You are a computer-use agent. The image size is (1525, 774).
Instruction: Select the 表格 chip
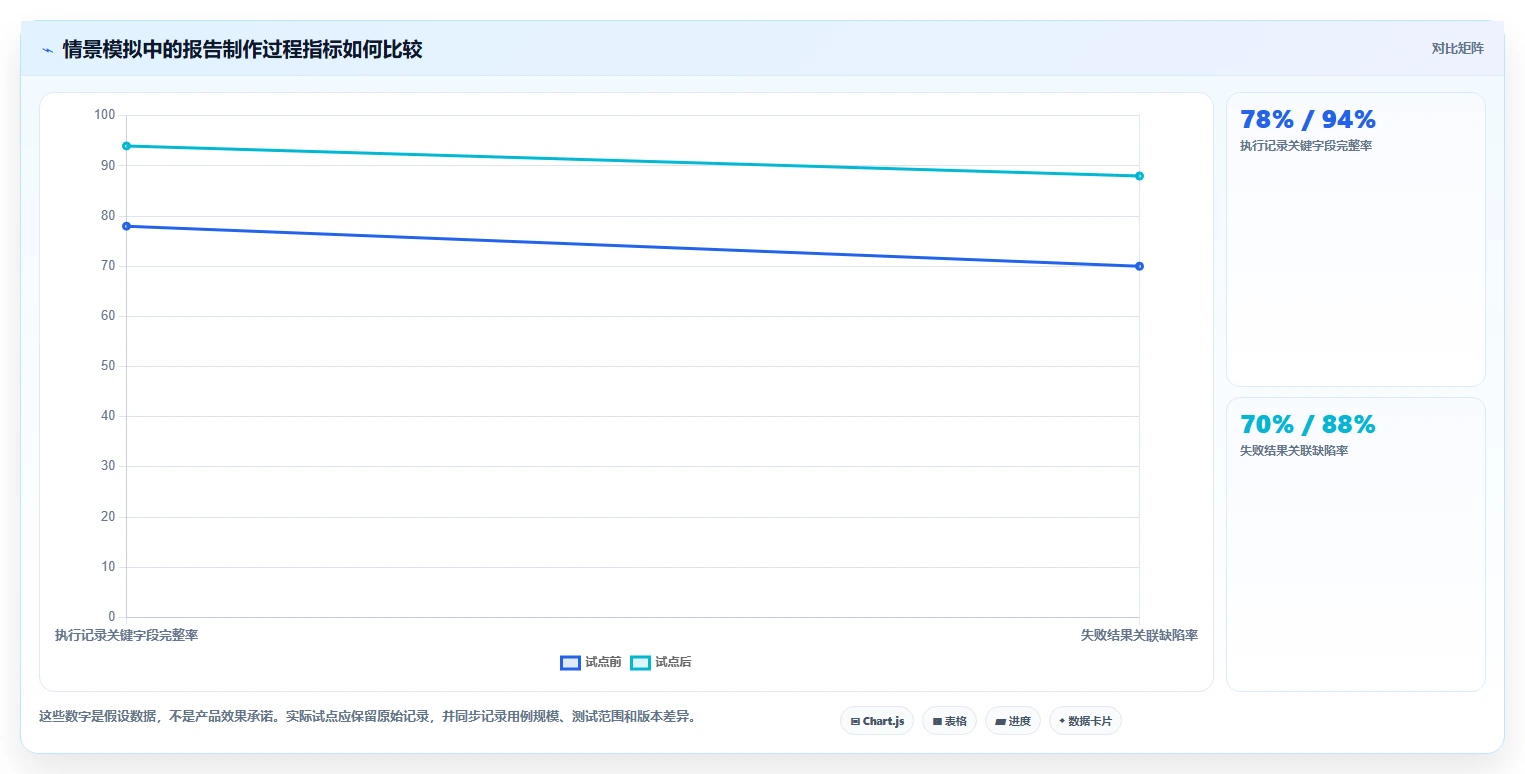[x=949, y=721]
